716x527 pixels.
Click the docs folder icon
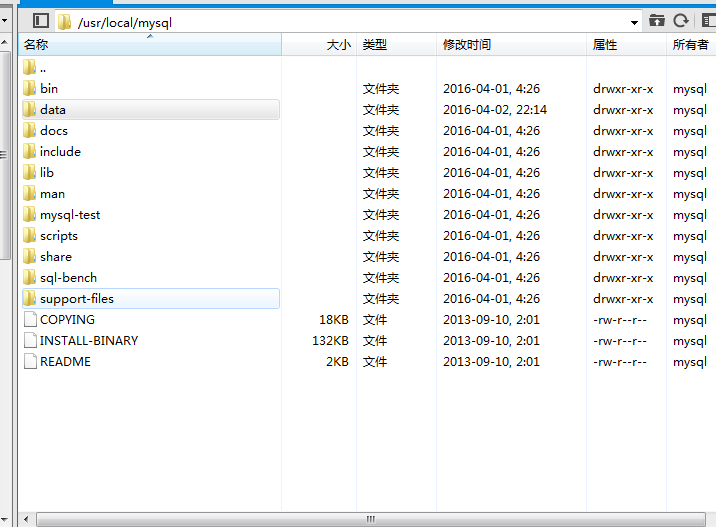29,130
